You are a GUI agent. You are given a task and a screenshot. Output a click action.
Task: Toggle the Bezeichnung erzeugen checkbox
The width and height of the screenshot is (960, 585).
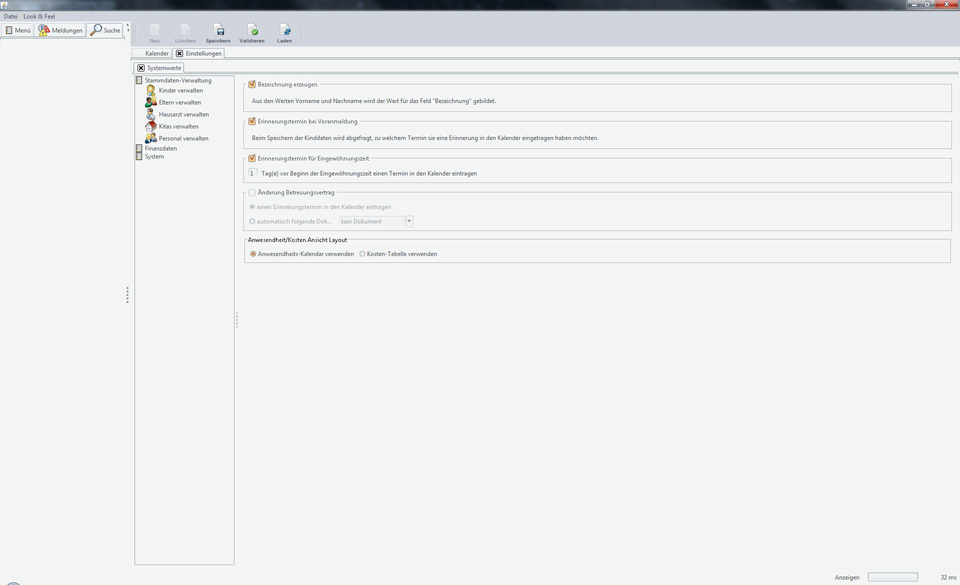click(x=252, y=84)
